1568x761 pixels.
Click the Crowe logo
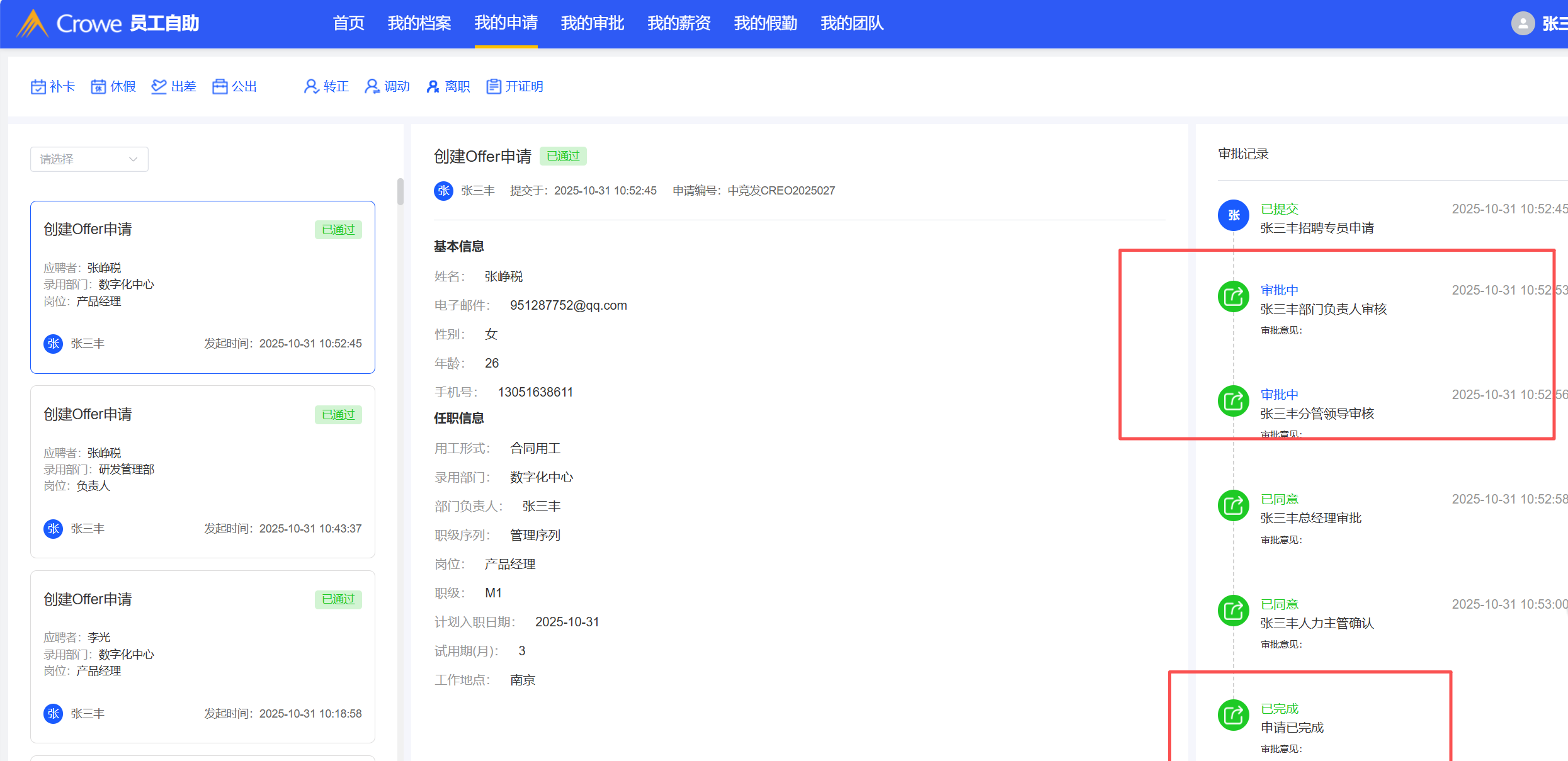coord(33,24)
